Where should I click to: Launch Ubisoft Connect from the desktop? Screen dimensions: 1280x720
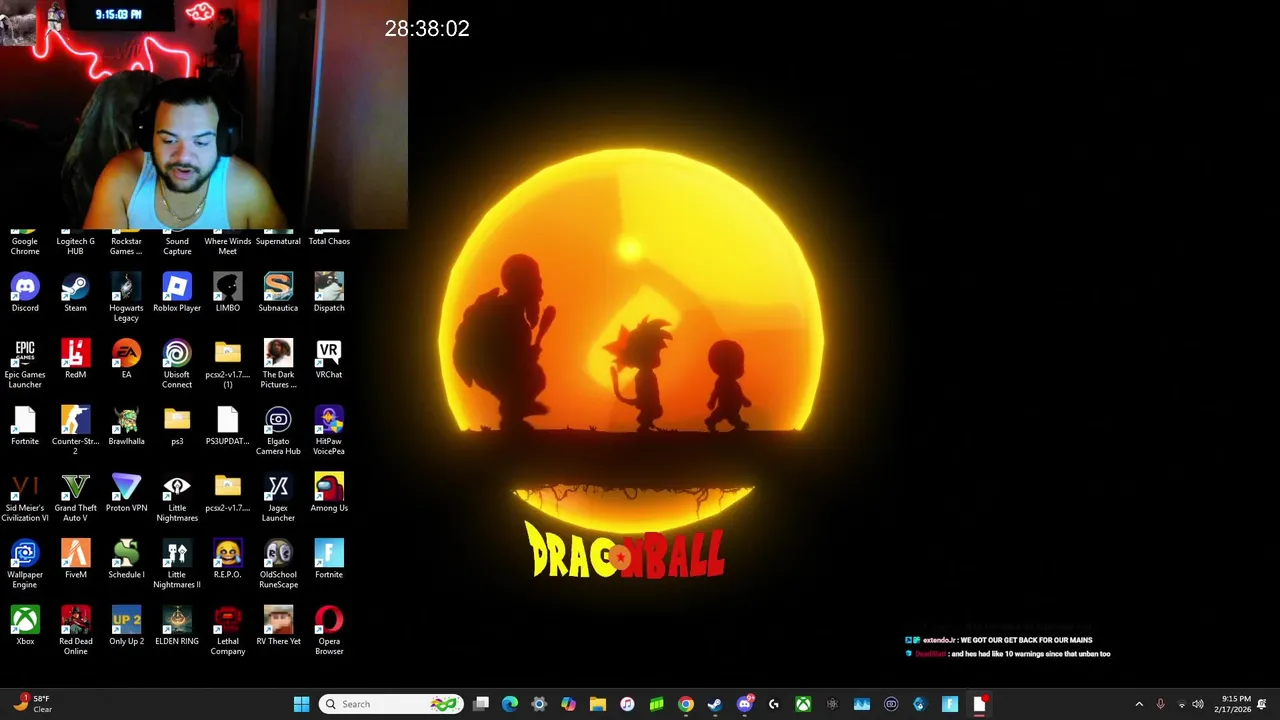[177, 365]
